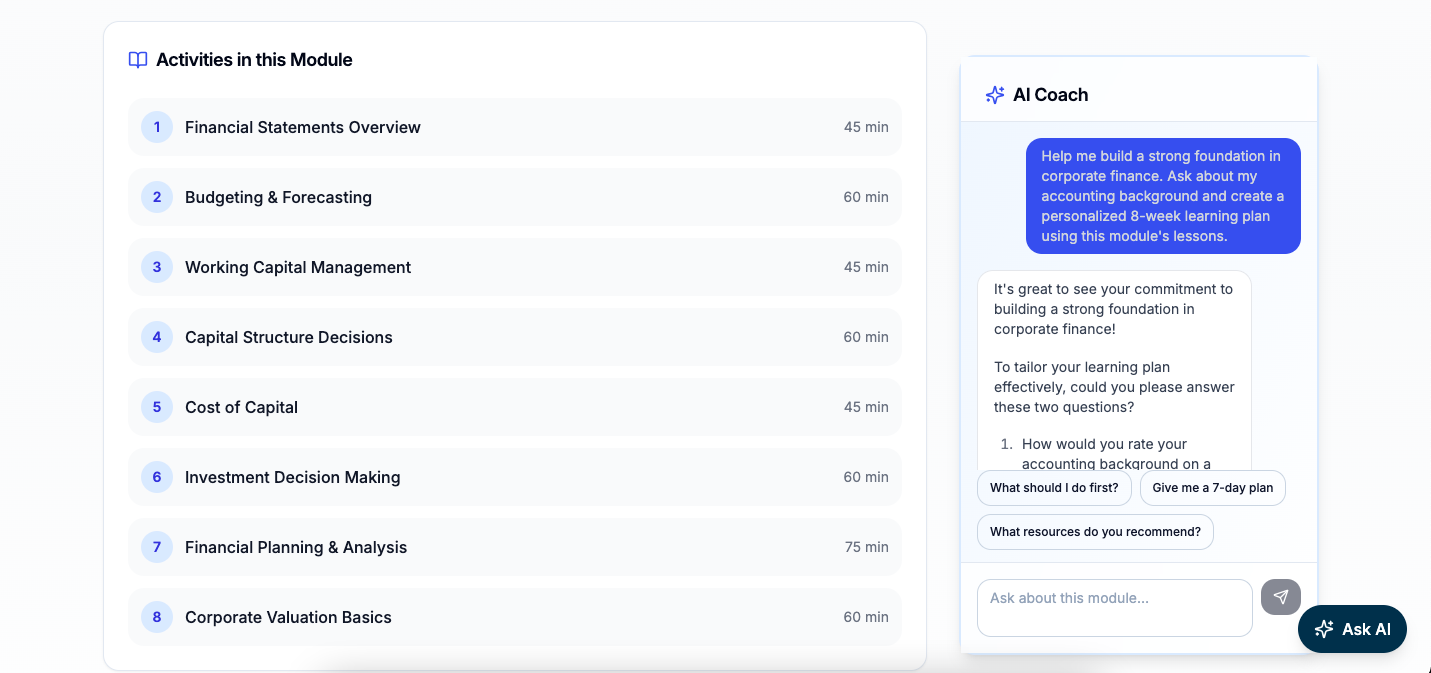Click the book icon beside Activities in this Module
The height and width of the screenshot is (673, 1431).
137,60
